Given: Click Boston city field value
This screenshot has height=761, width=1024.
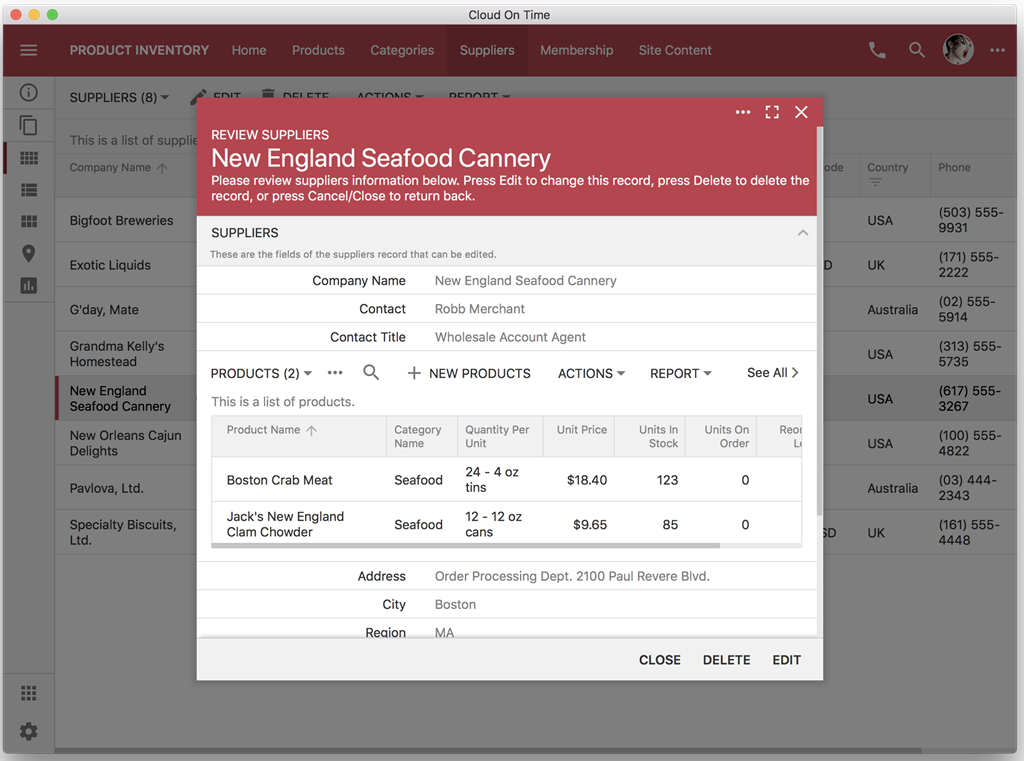Looking at the screenshot, I should click(455, 604).
